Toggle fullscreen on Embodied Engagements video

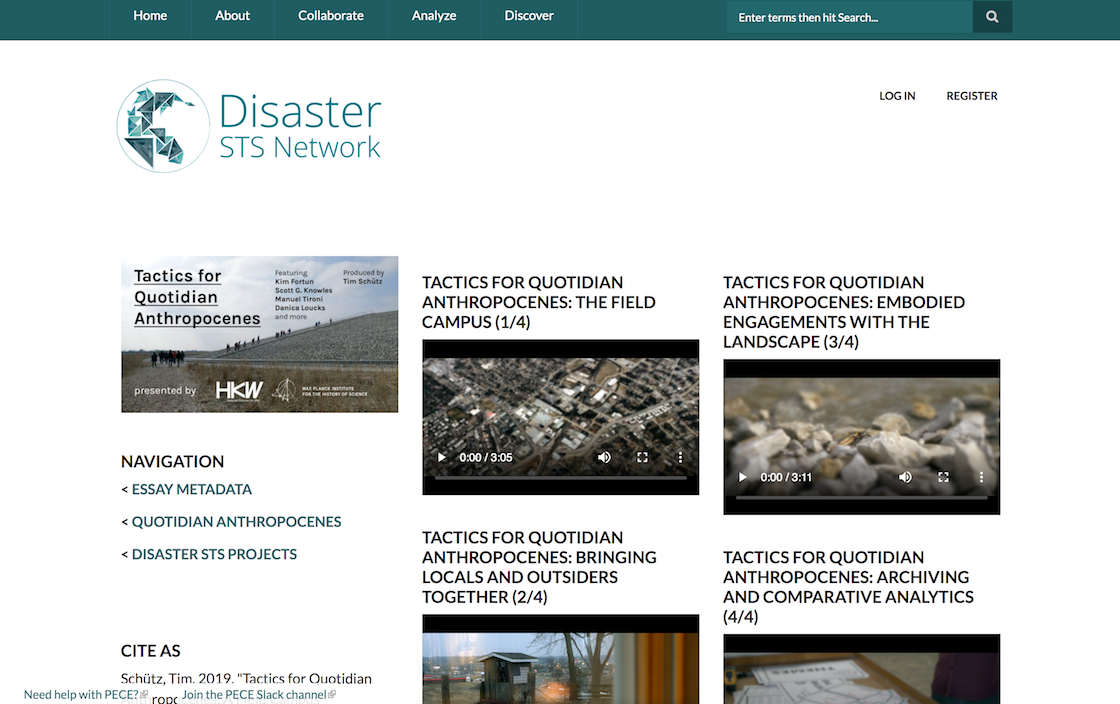[x=943, y=477]
